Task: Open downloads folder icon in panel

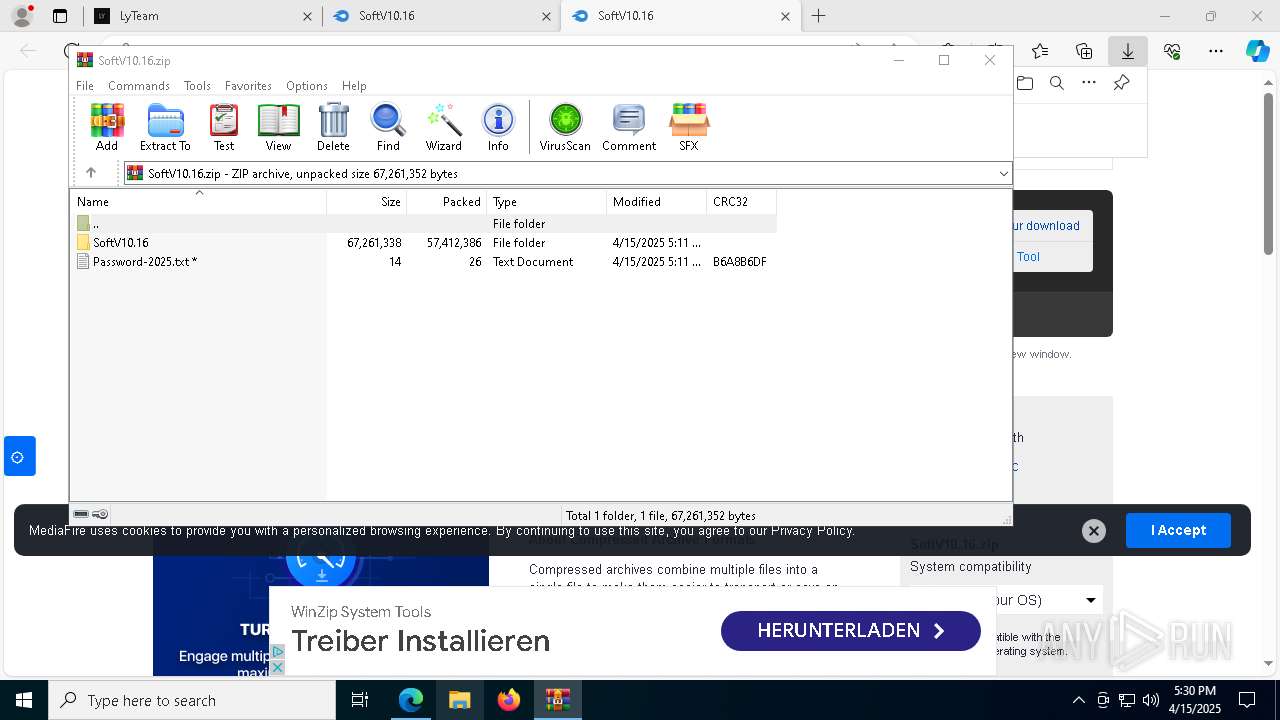Action: point(1025,83)
